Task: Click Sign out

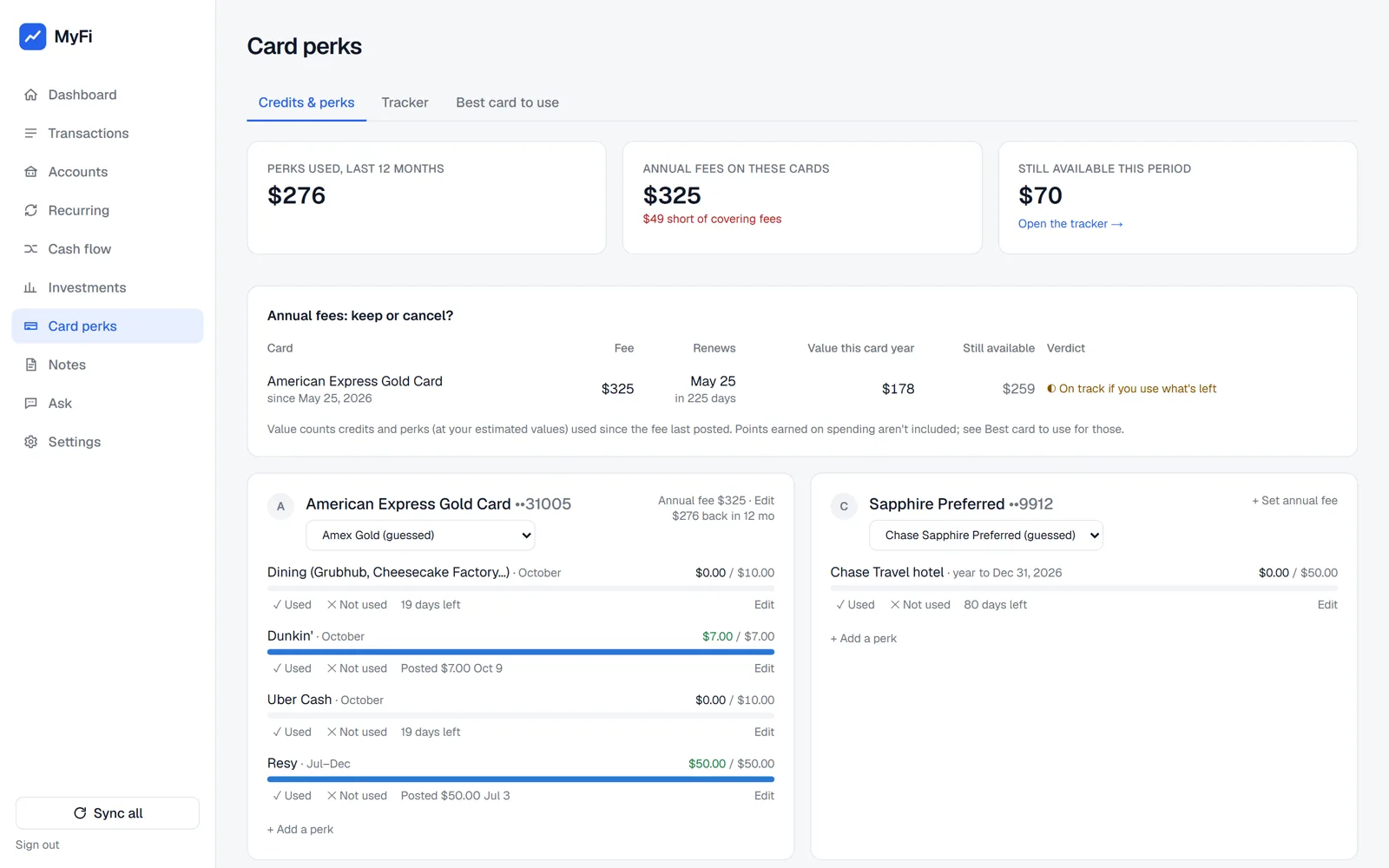Action: pos(37,845)
